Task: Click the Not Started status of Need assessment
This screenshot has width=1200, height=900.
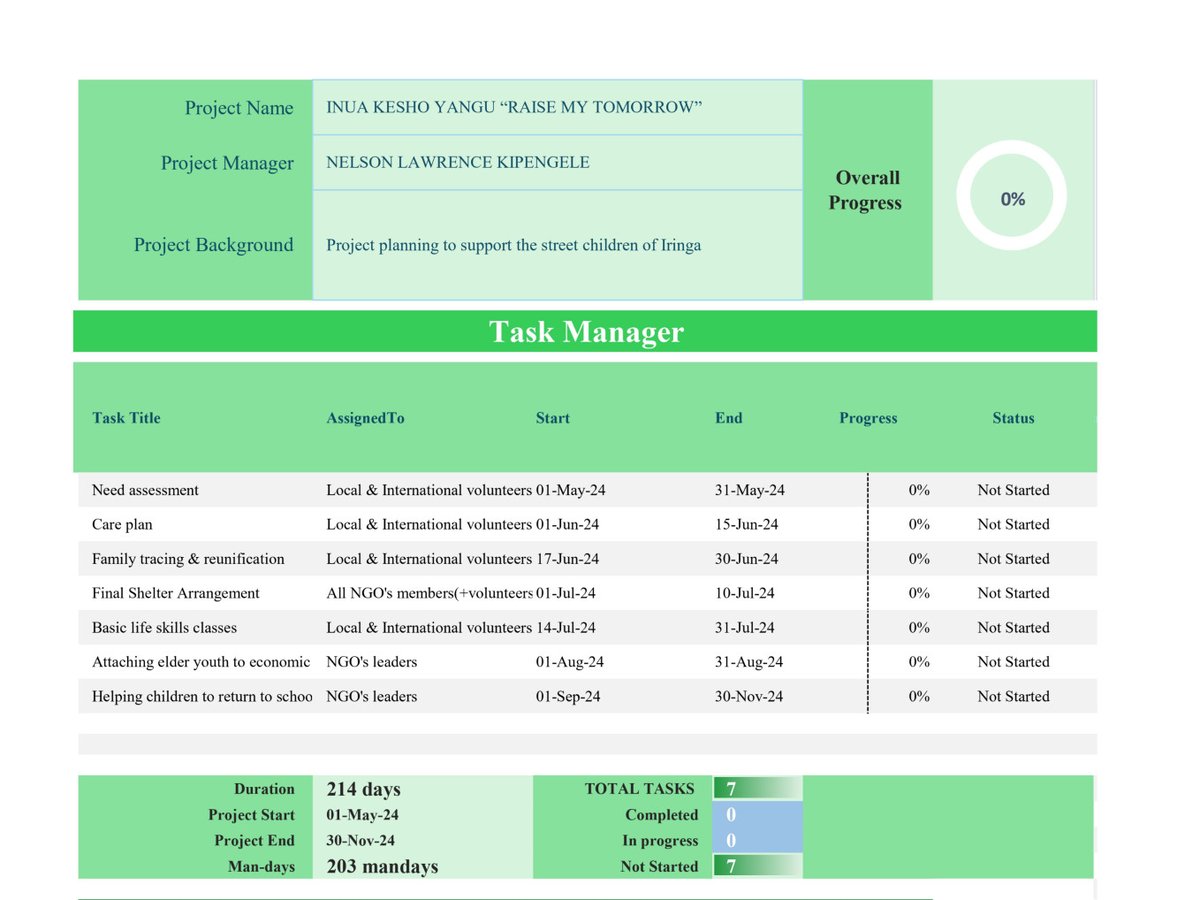Action: tap(1013, 490)
